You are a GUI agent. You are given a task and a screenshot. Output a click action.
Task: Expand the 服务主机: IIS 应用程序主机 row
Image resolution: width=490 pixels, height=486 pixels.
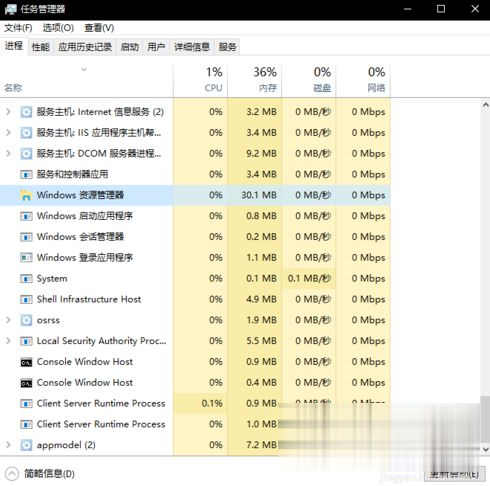pos(8,133)
